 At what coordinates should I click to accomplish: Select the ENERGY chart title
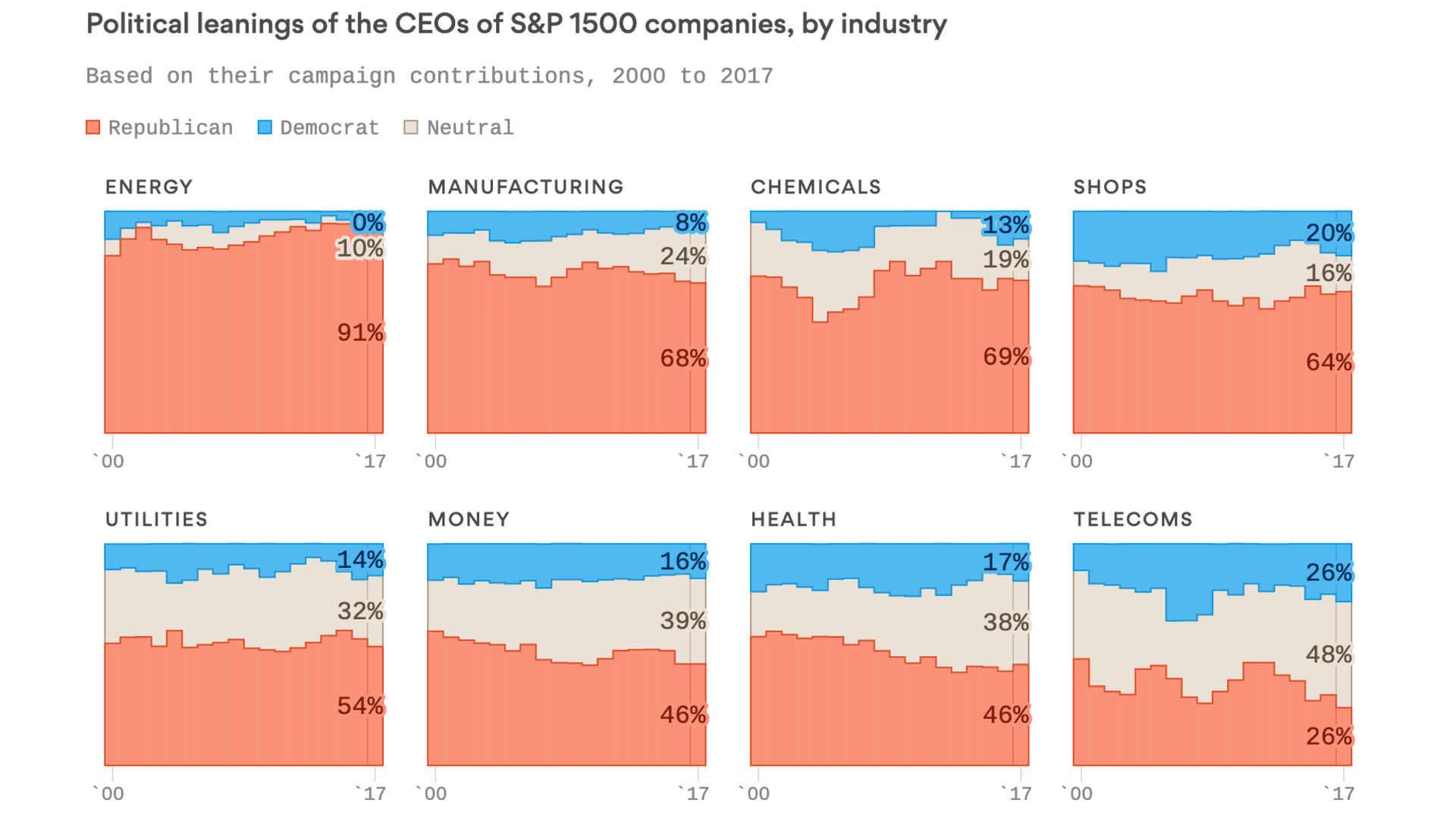point(149,187)
